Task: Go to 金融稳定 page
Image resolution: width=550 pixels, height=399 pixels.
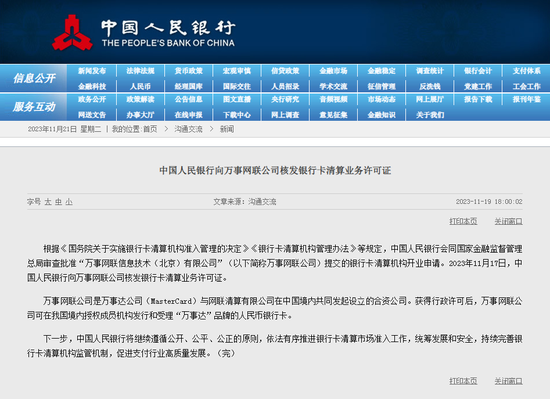Action: (x=382, y=71)
